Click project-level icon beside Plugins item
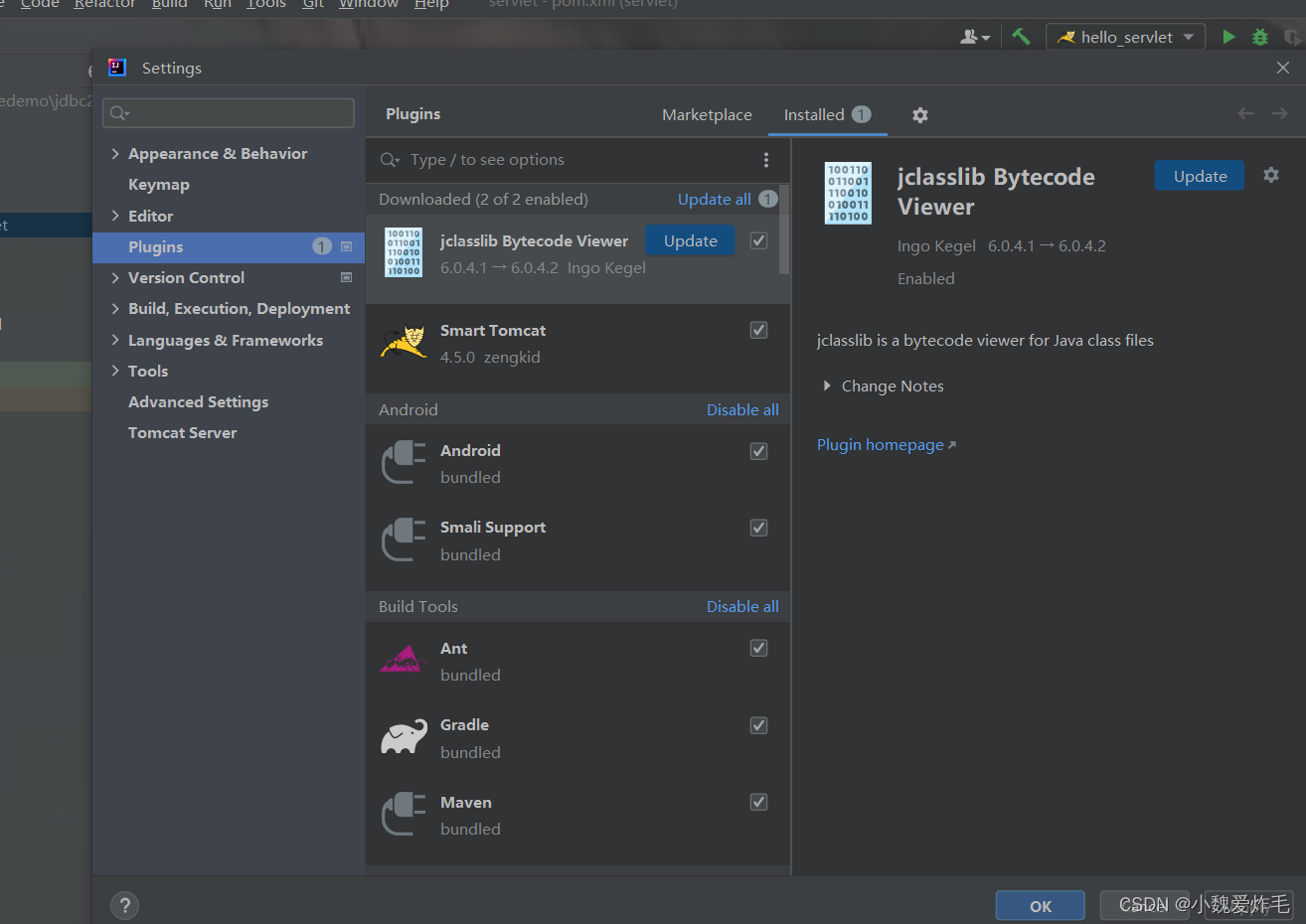Viewport: 1306px width, 924px height. tap(346, 246)
